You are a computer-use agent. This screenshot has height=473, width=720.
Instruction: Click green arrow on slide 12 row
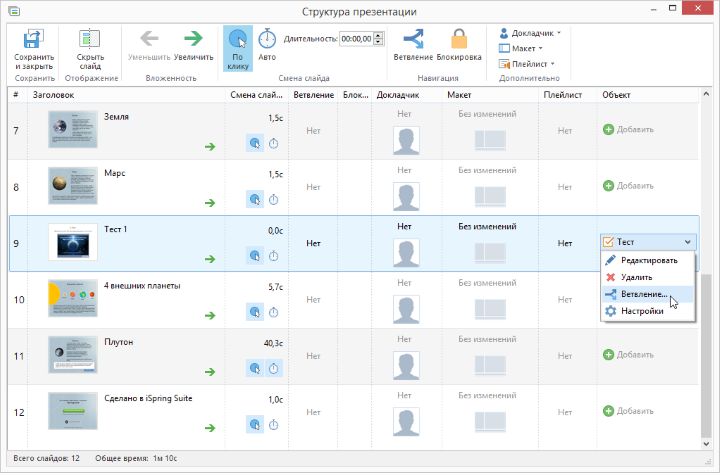(x=210, y=428)
